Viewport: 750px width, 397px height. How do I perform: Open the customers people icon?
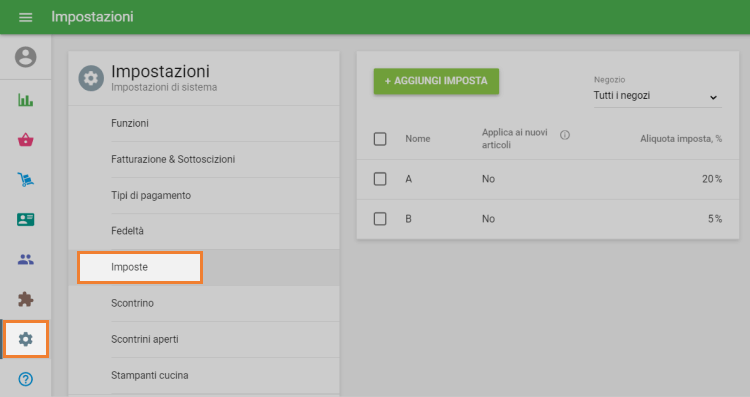pyautogui.click(x=25, y=259)
